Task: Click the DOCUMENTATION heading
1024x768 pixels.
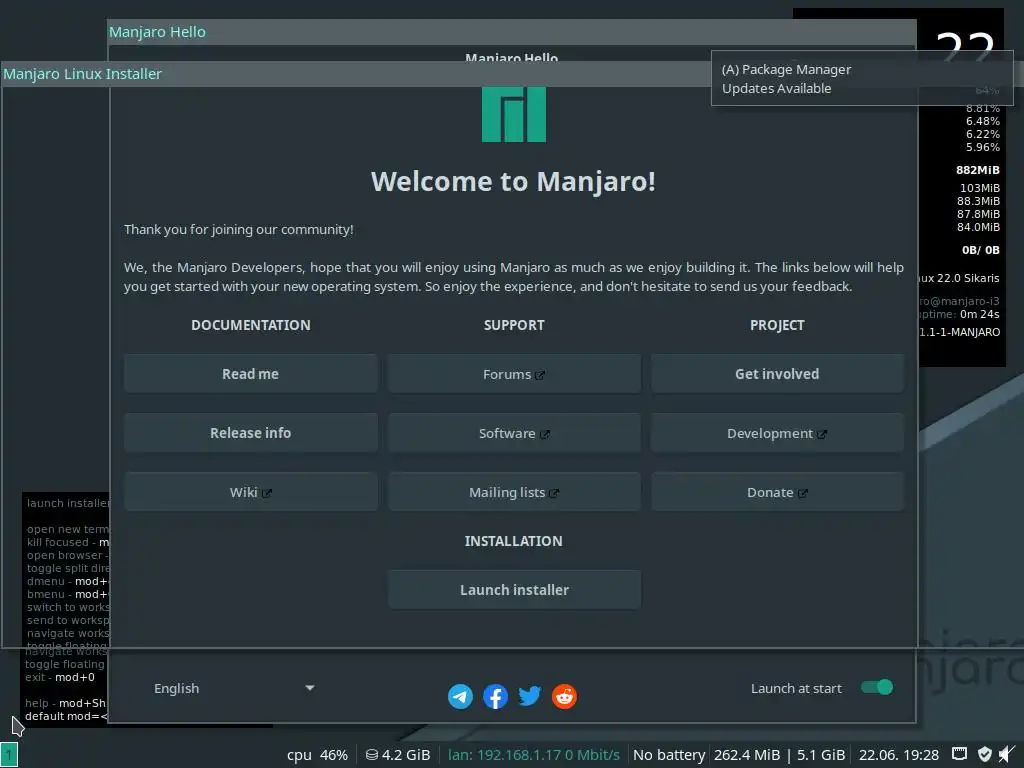Action: pyautogui.click(x=251, y=325)
